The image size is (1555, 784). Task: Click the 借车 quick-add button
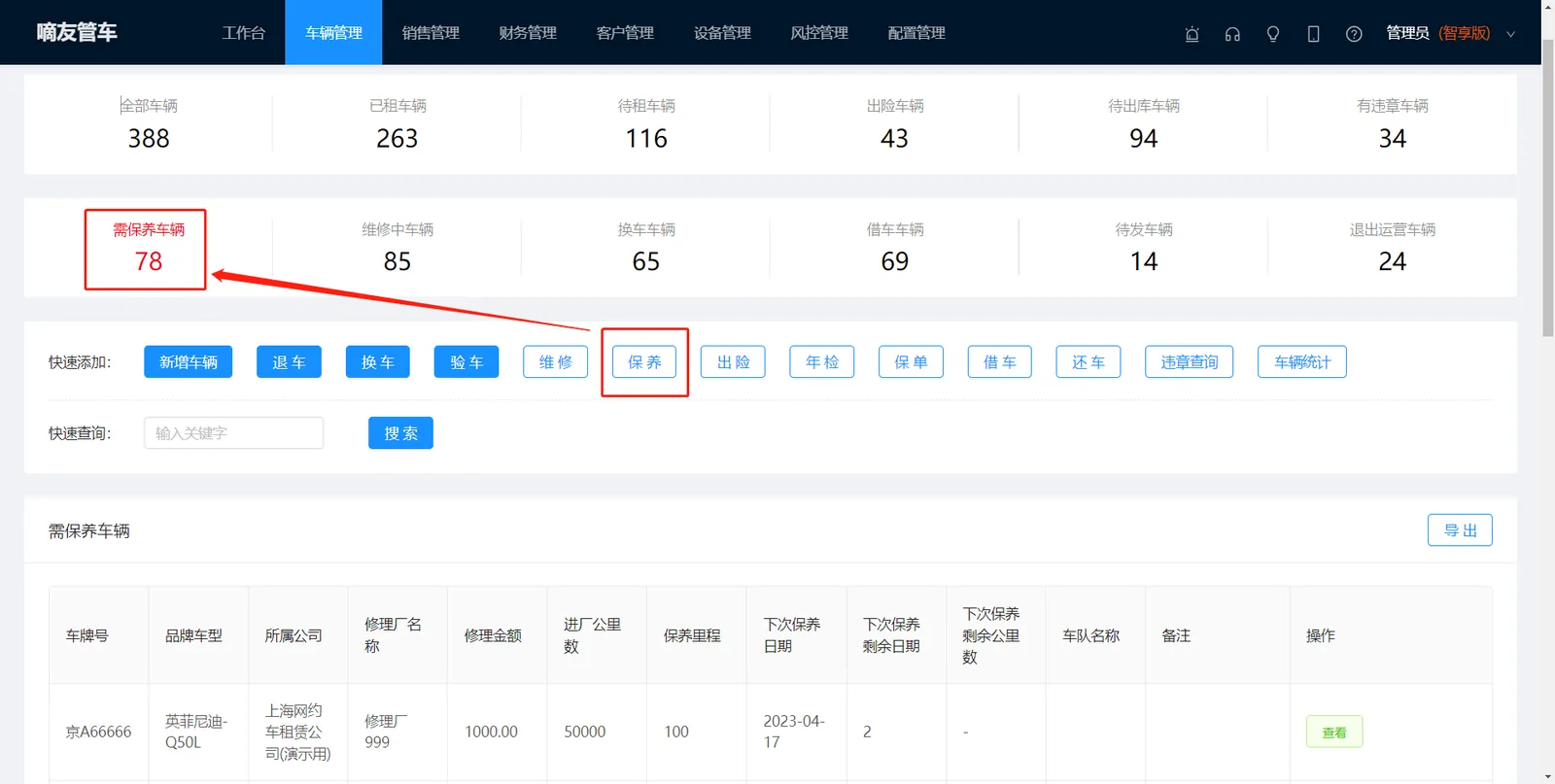1000,362
